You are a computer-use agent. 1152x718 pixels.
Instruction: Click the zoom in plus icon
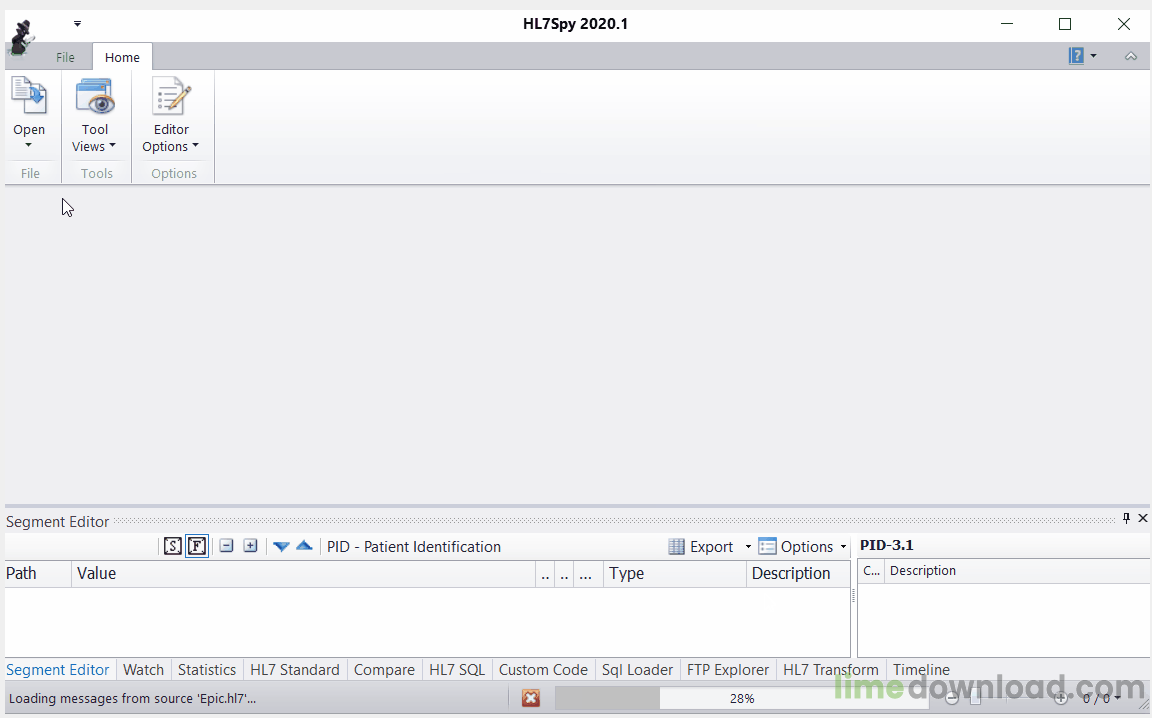tap(1060, 699)
